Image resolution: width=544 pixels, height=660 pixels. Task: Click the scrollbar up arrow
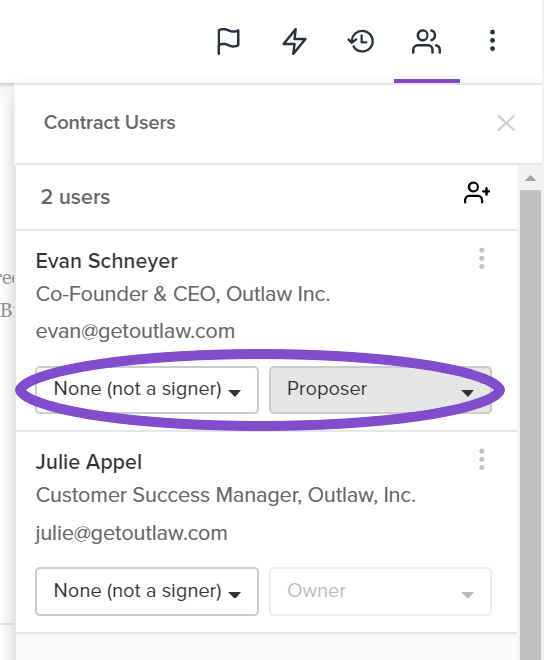click(x=531, y=178)
